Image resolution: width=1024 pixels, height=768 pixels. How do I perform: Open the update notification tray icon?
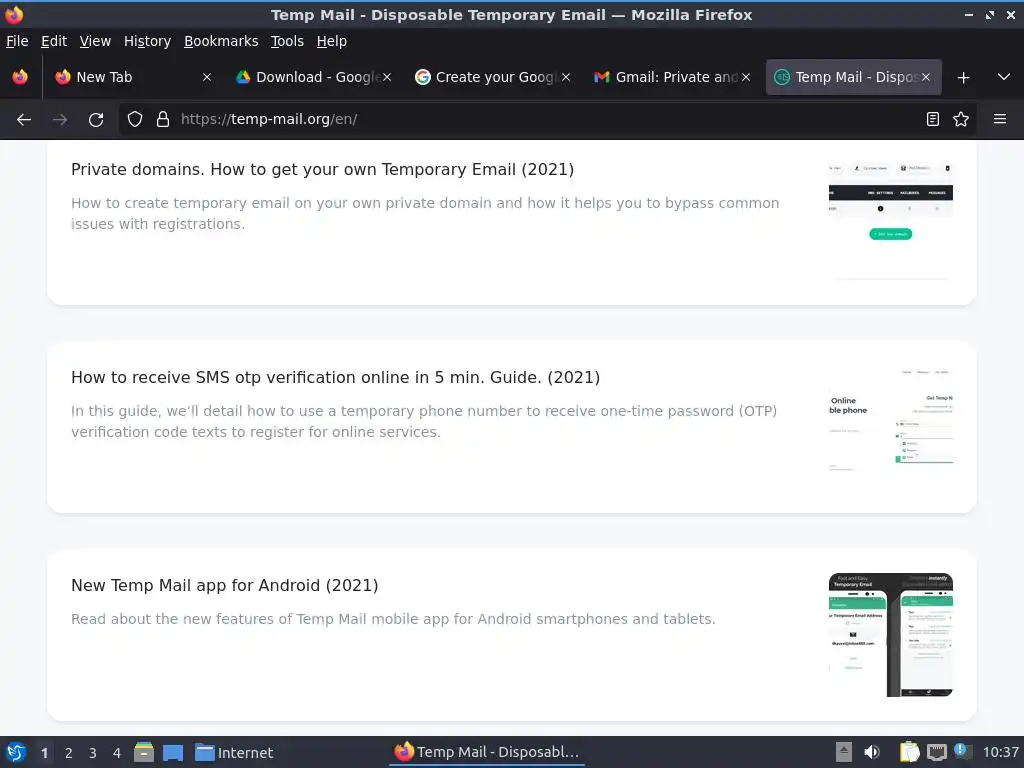[961, 751]
